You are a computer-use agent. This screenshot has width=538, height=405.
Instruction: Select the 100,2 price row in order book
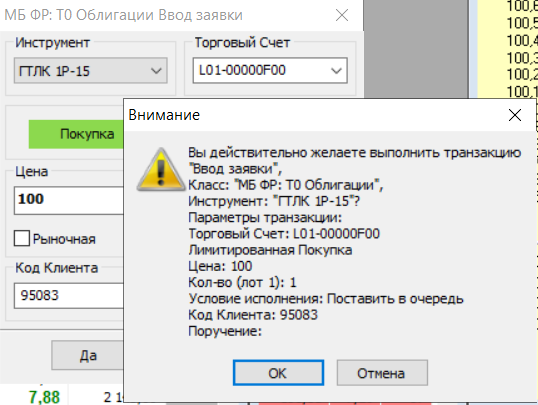pos(522,74)
